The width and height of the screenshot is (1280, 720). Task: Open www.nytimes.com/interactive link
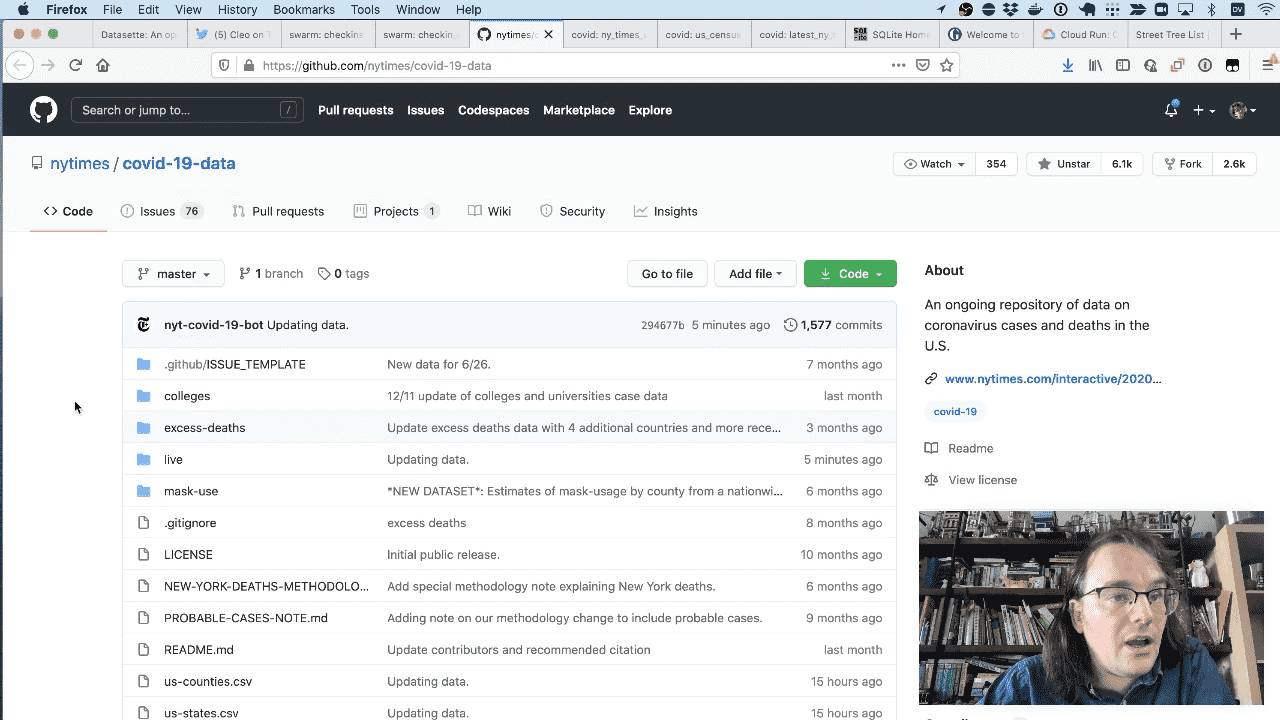(1053, 379)
